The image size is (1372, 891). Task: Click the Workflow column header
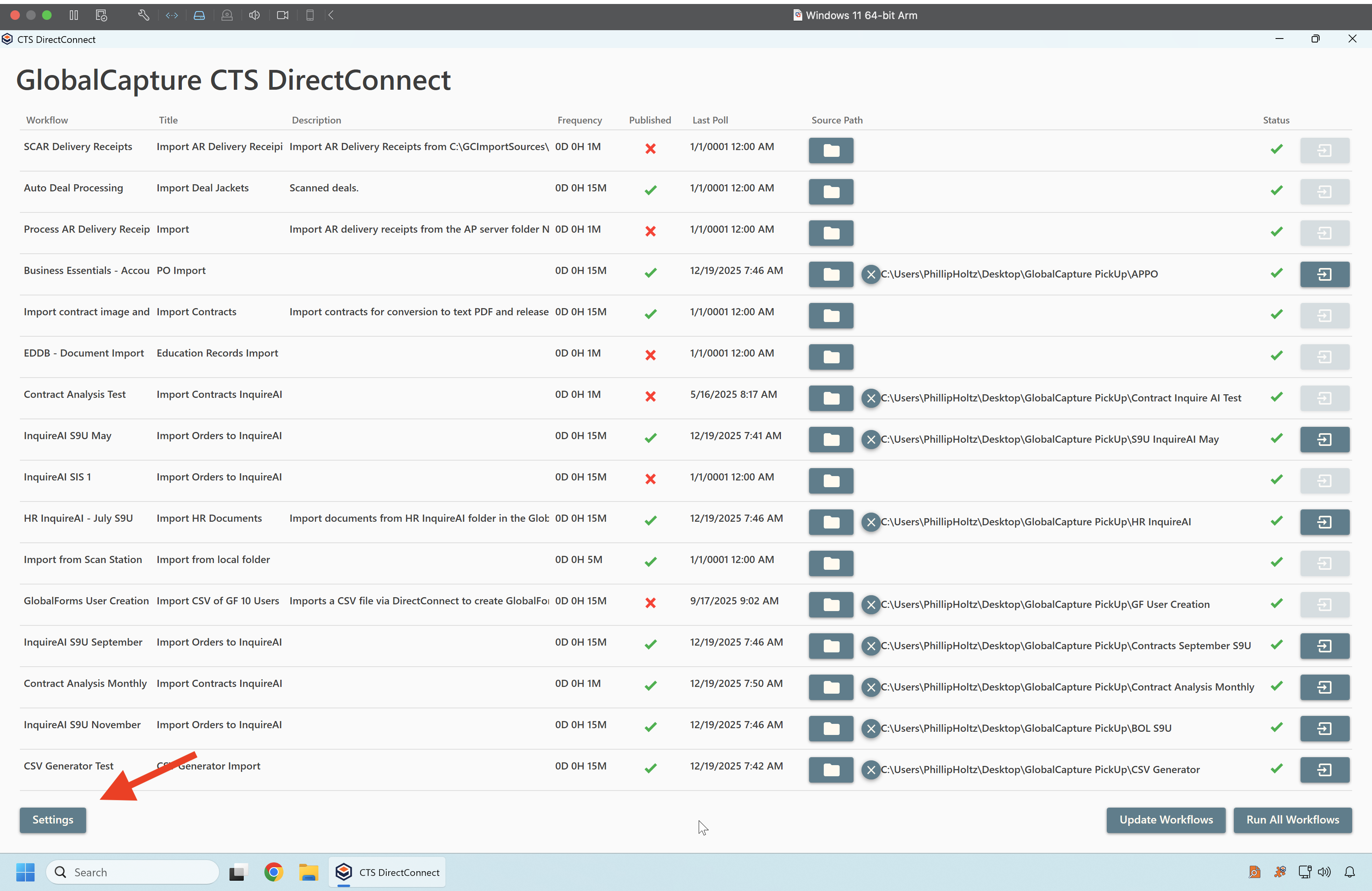coord(47,120)
